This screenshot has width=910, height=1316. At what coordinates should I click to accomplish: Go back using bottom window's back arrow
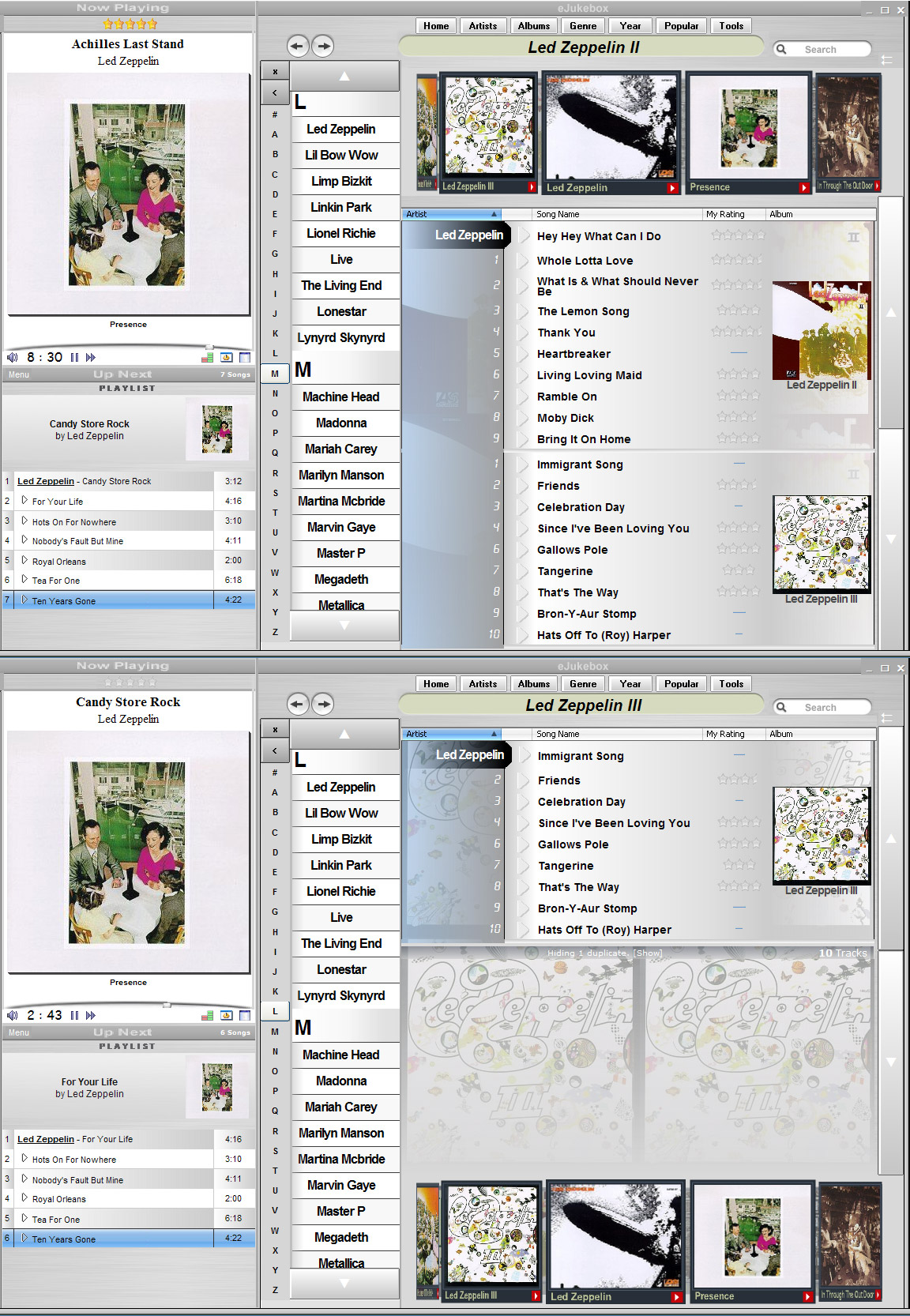tap(297, 704)
